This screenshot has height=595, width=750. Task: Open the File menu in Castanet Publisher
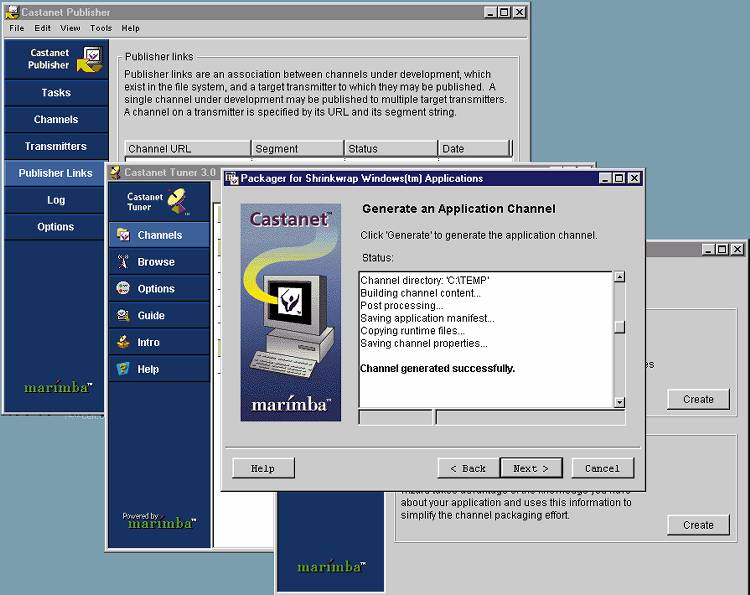[x=17, y=28]
